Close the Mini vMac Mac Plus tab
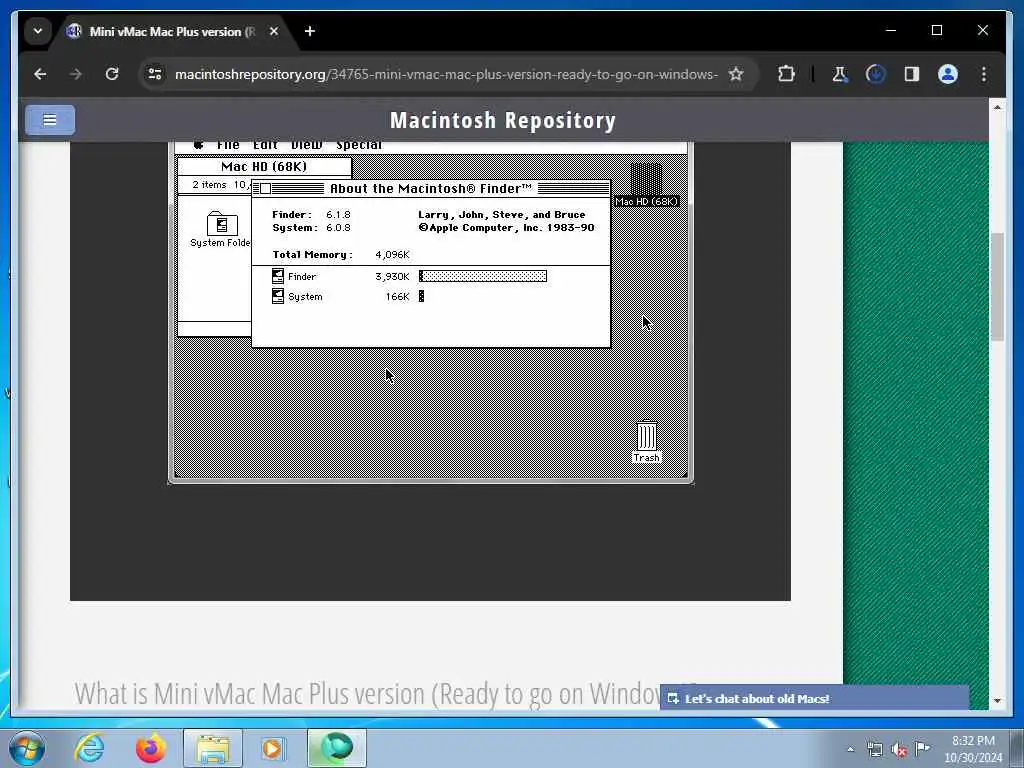 click(274, 31)
